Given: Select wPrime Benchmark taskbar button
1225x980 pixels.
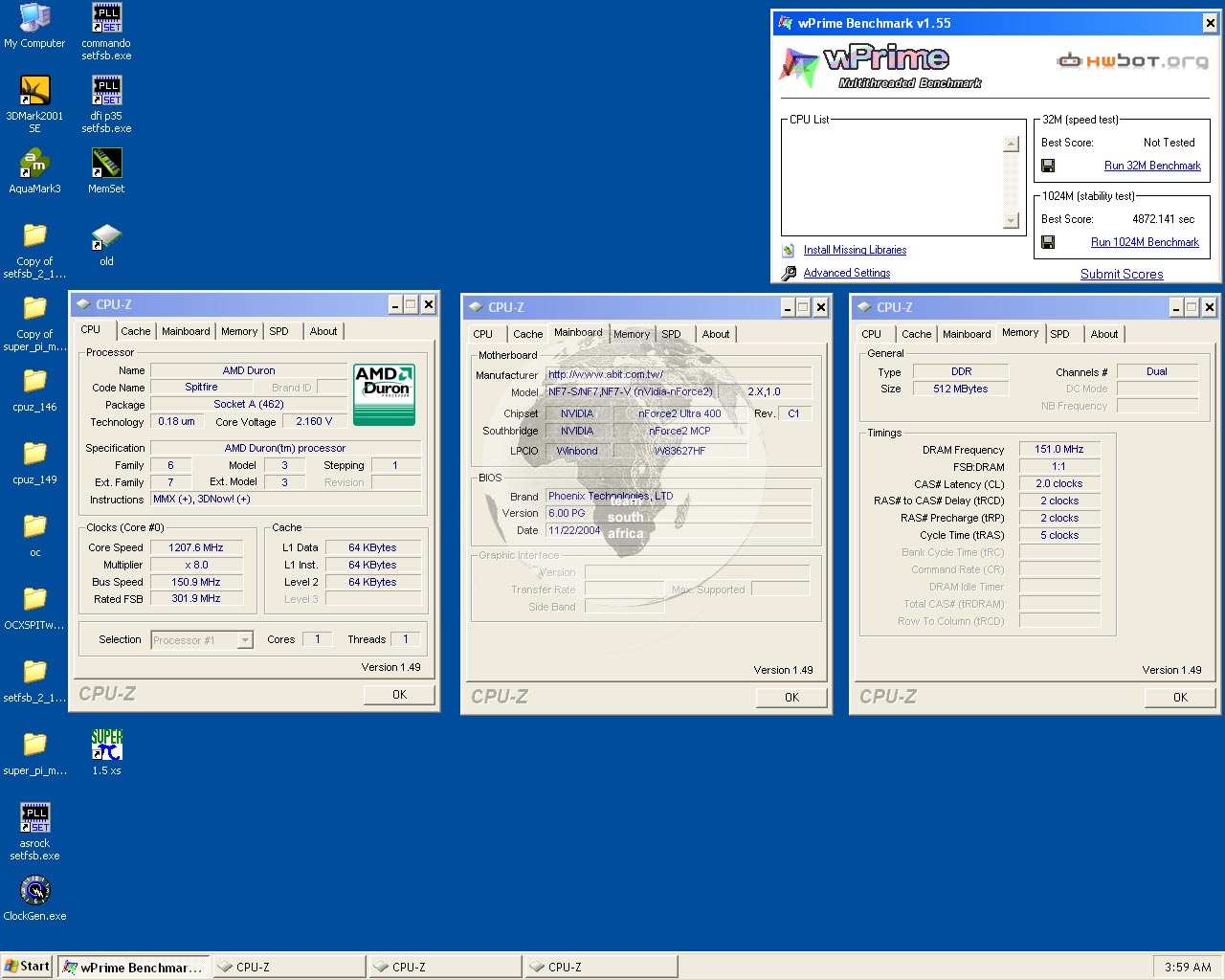Looking at the screenshot, I should click(x=133, y=967).
